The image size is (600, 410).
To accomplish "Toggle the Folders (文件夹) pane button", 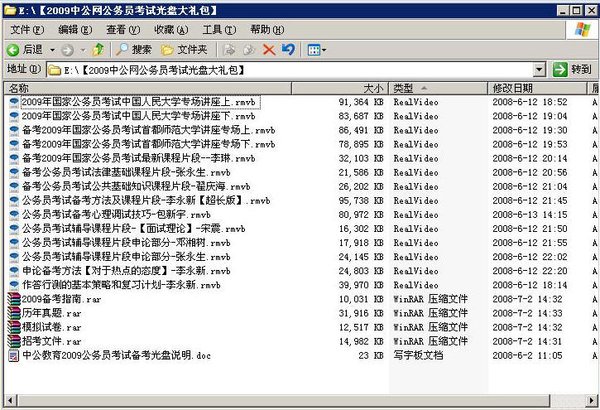I will pyautogui.click(x=184, y=49).
